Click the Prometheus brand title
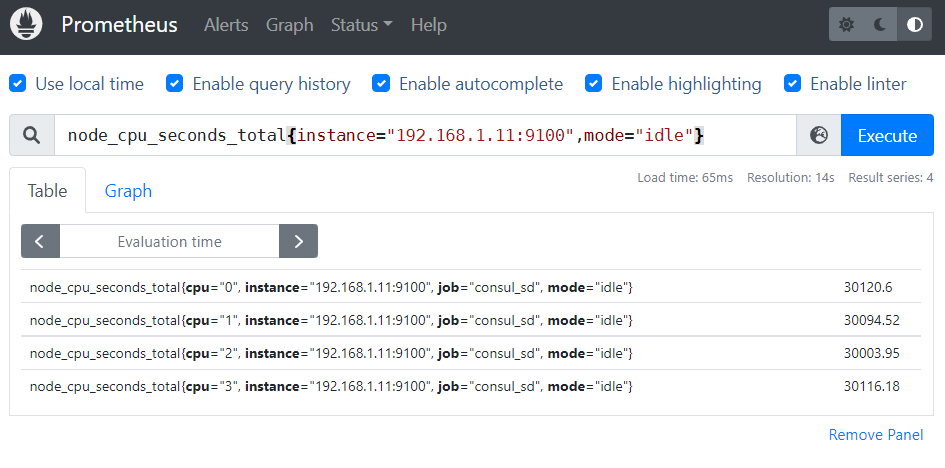Screen dimensions: 945x468 click(119, 25)
